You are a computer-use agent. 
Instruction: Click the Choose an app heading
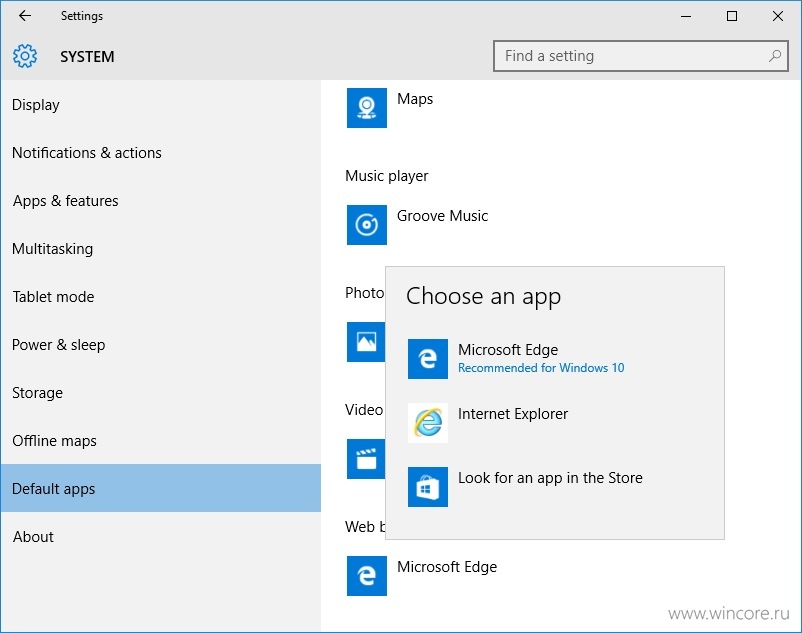click(x=483, y=297)
